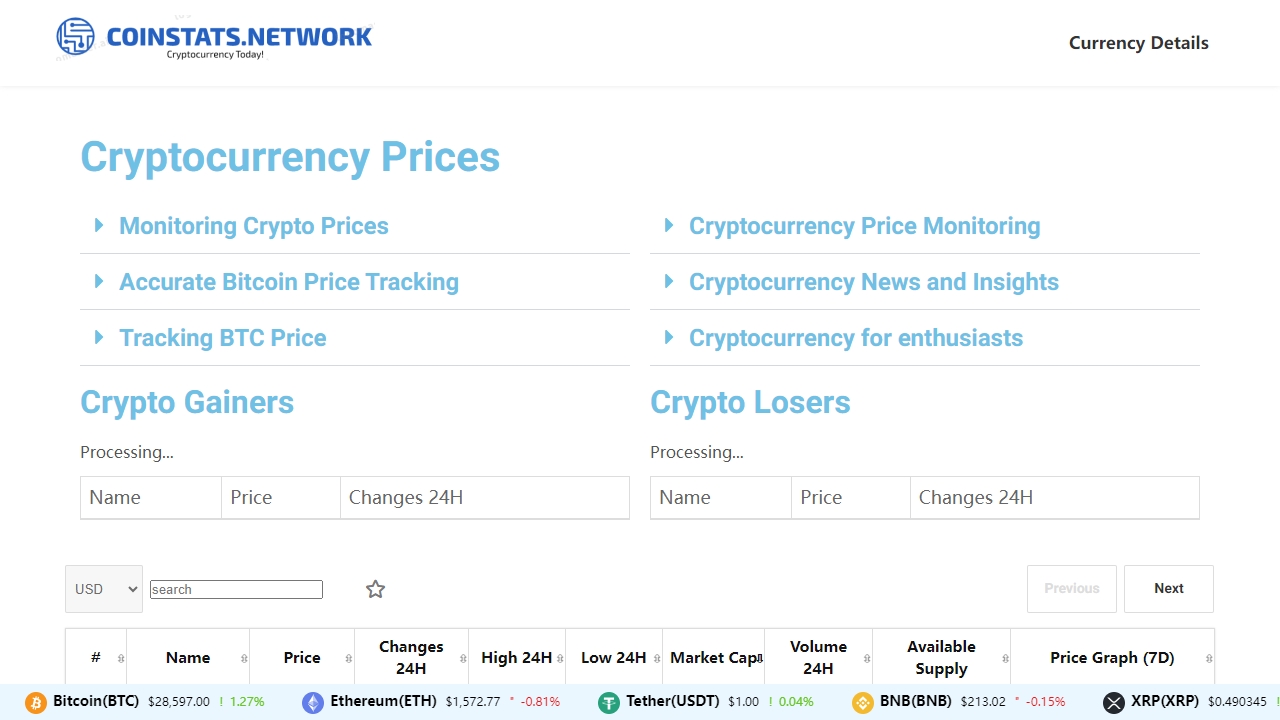
Task: Toggle sorting on the Changes 24H column
Action: 461,658
